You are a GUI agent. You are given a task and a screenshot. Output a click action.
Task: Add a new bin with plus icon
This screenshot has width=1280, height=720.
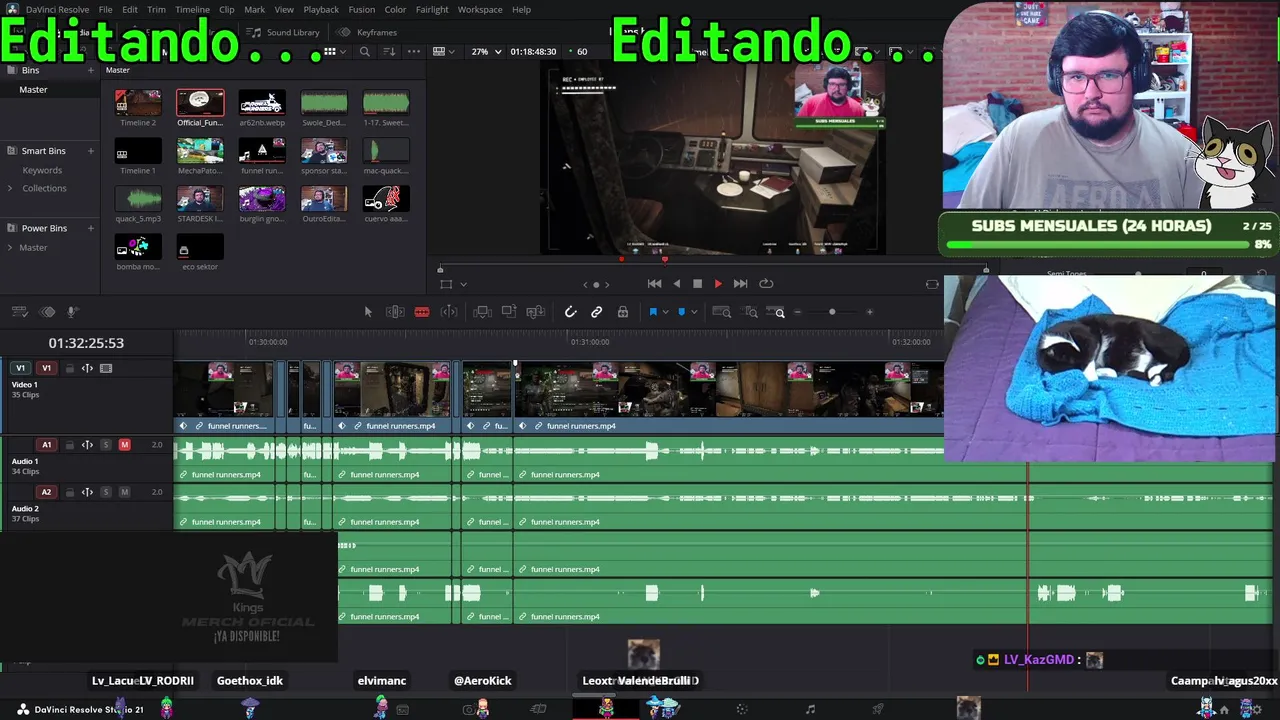click(90, 70)
